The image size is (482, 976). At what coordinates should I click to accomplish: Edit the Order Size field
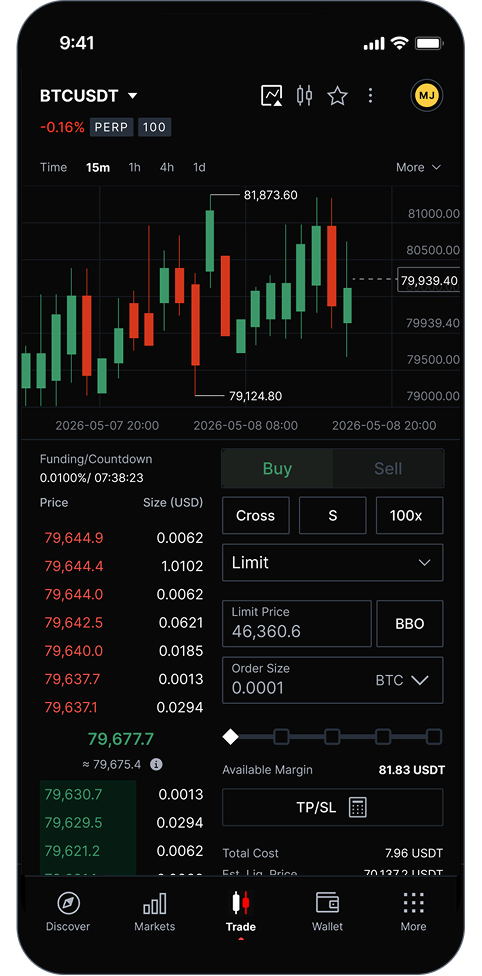tap(333, 680)
